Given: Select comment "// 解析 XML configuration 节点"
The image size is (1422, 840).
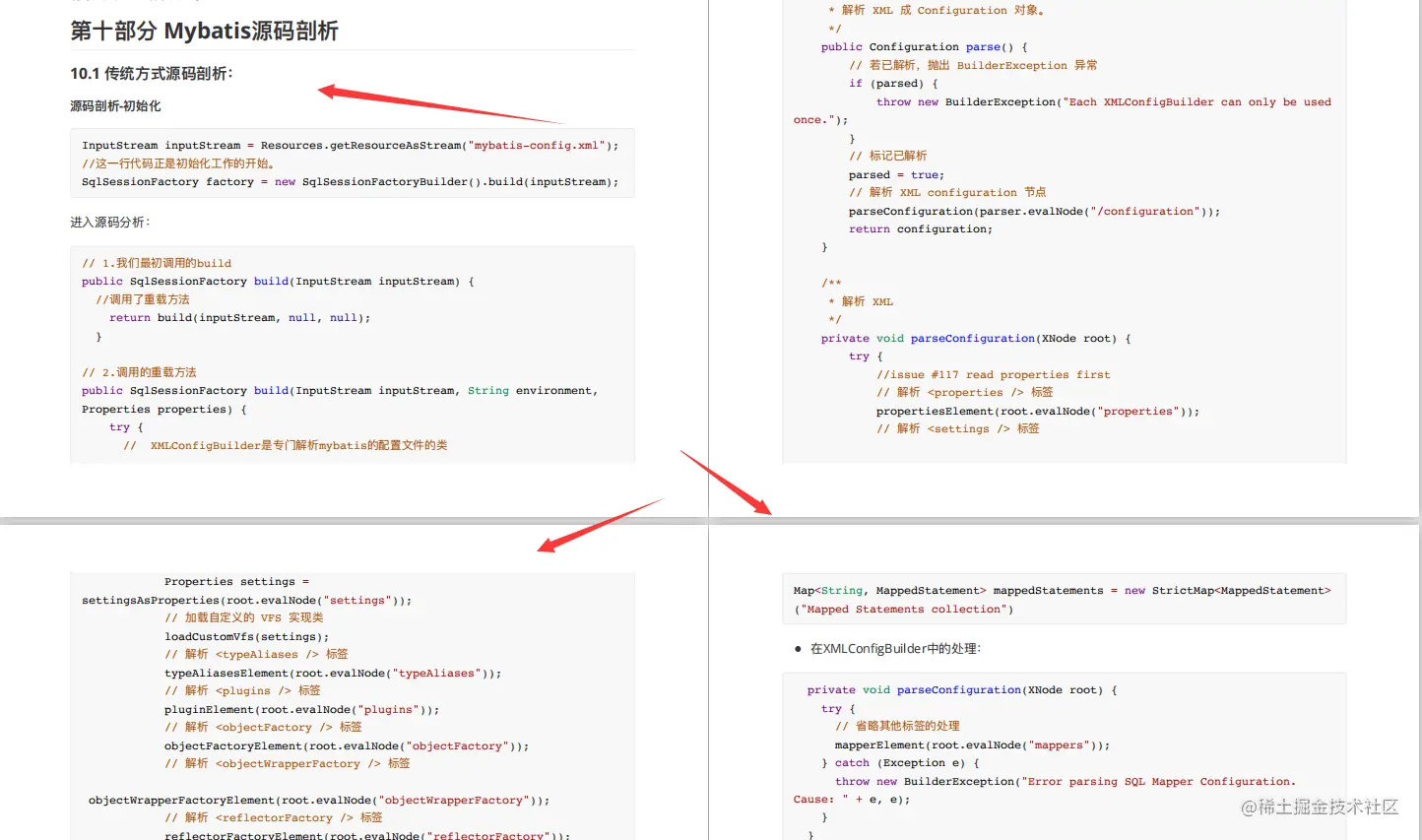Looking at the screenshot, I should click(947, 193).
